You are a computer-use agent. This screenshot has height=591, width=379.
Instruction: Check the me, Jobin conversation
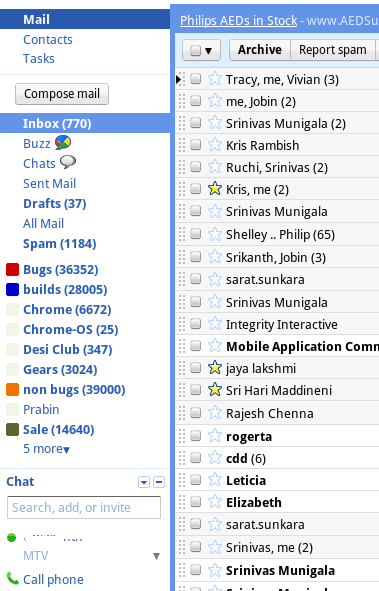click(x=195, y=100)
